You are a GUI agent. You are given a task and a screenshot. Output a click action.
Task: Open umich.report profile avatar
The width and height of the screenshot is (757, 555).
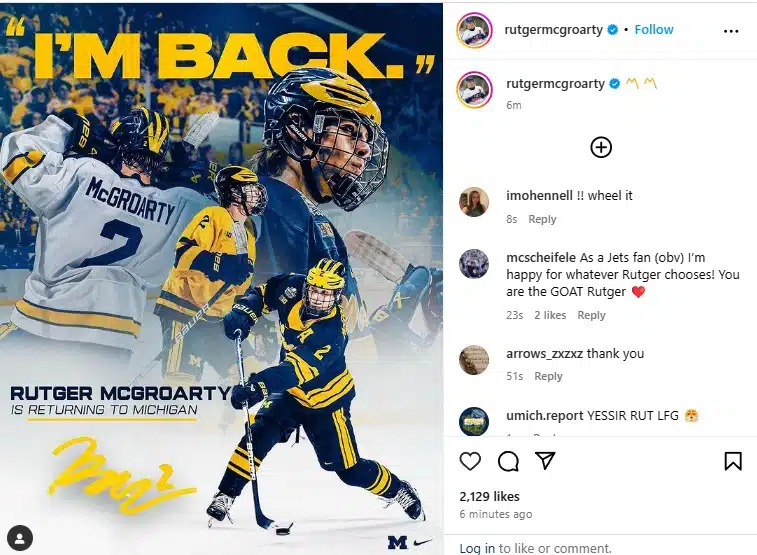[x=474, y=421]
